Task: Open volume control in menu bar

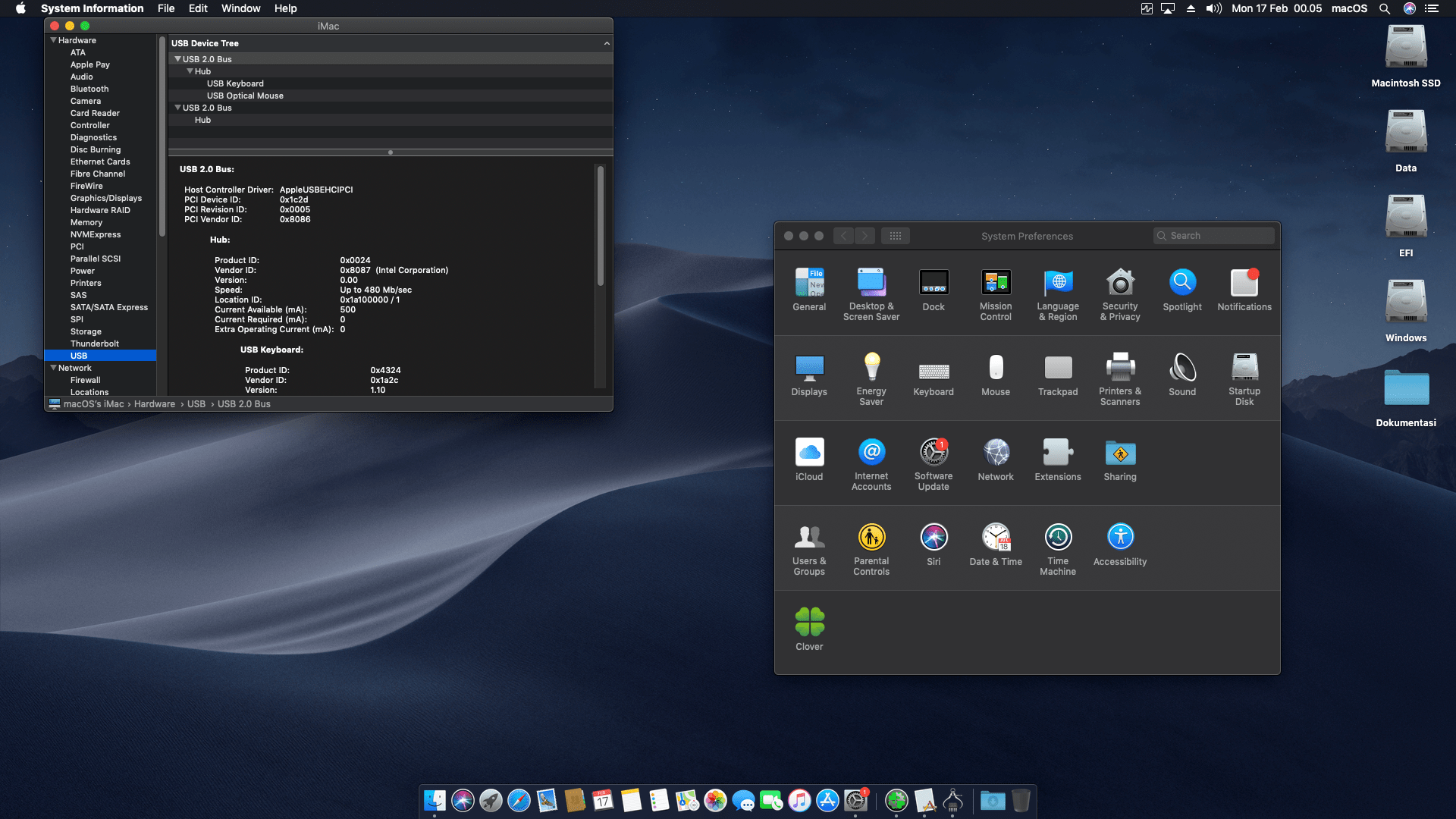Action: 1213,8
